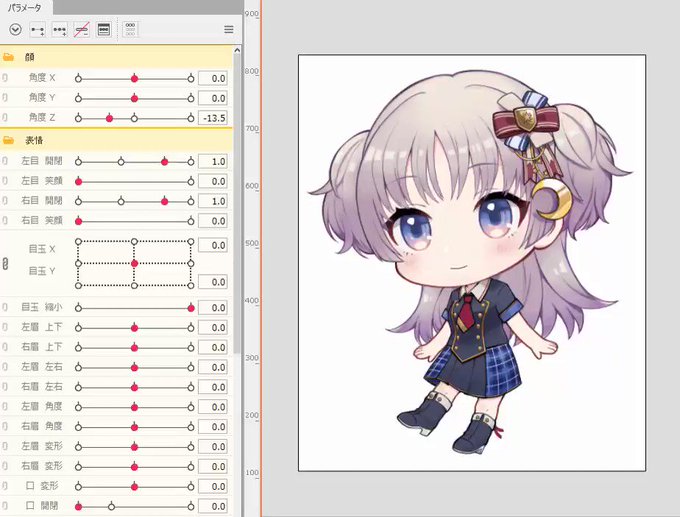This screenshot has height=517, width=680.
Task: Click the red handle on 左目 開閉 slider
Action: pos(164,162)
